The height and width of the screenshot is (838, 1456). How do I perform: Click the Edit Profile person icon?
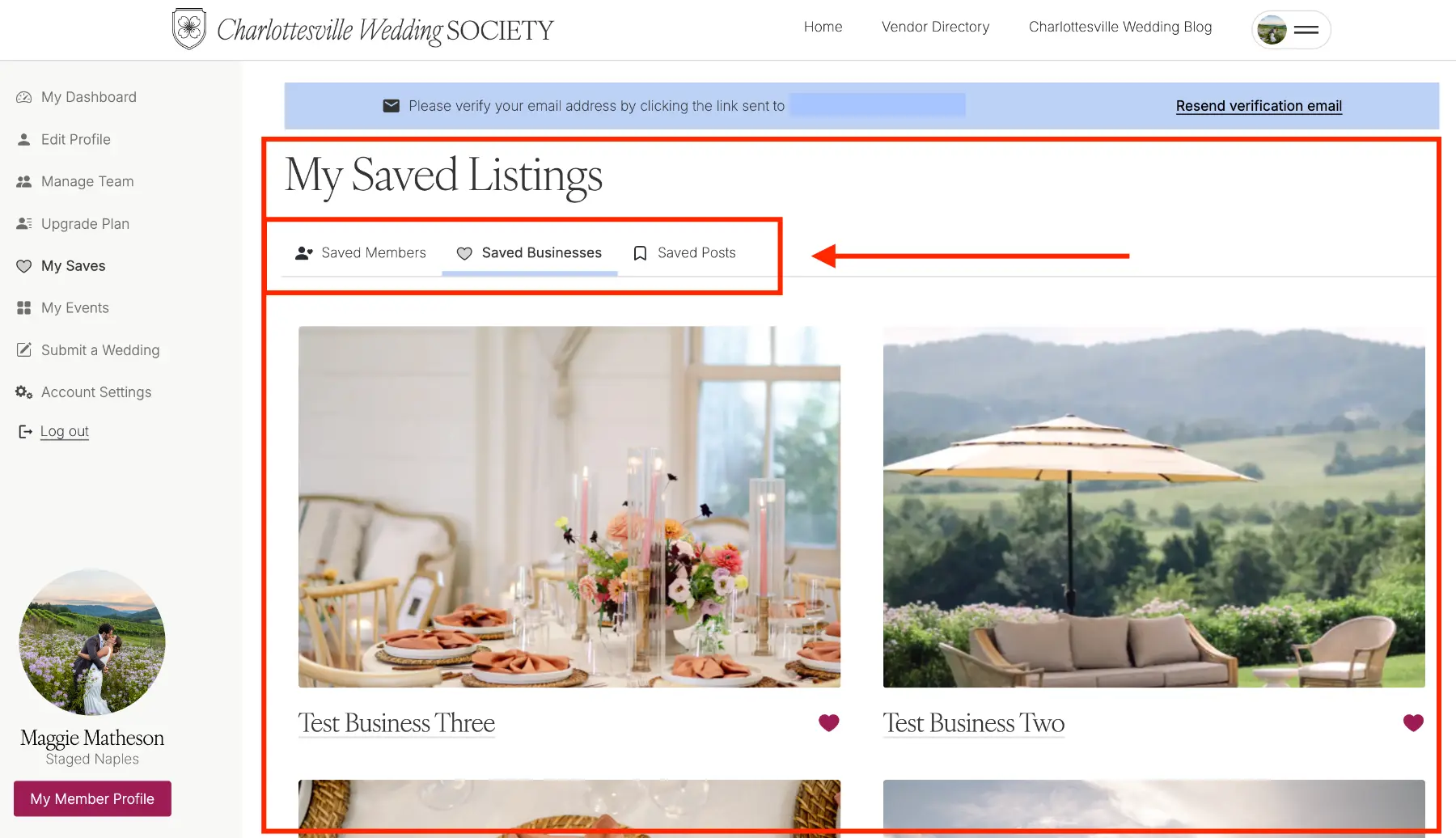[24, 139]
